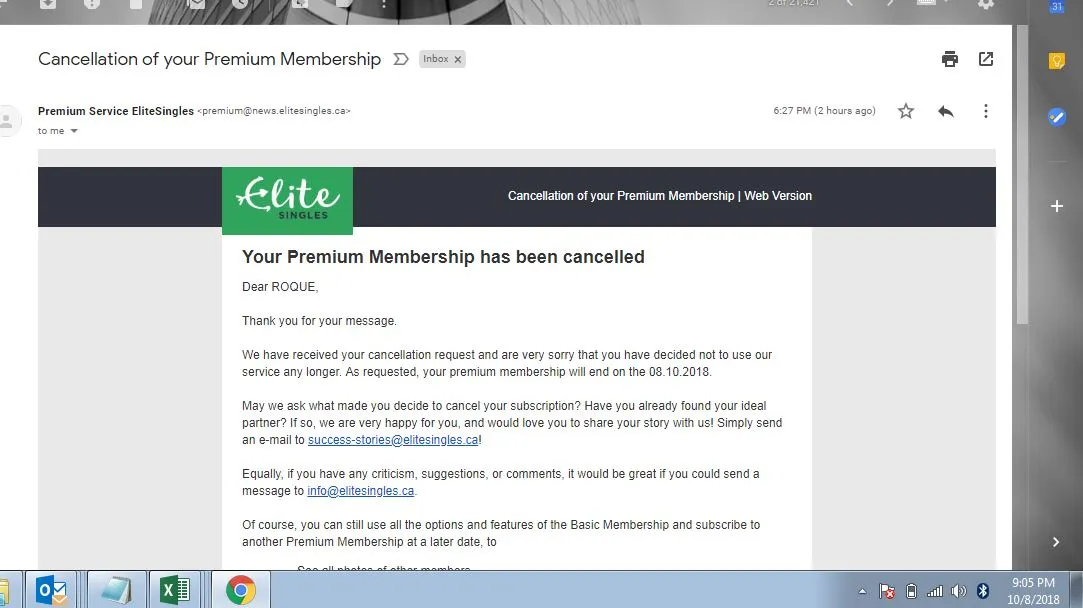Open Excel from the taskbar
1083x608 pixels.
coord(175,590)
